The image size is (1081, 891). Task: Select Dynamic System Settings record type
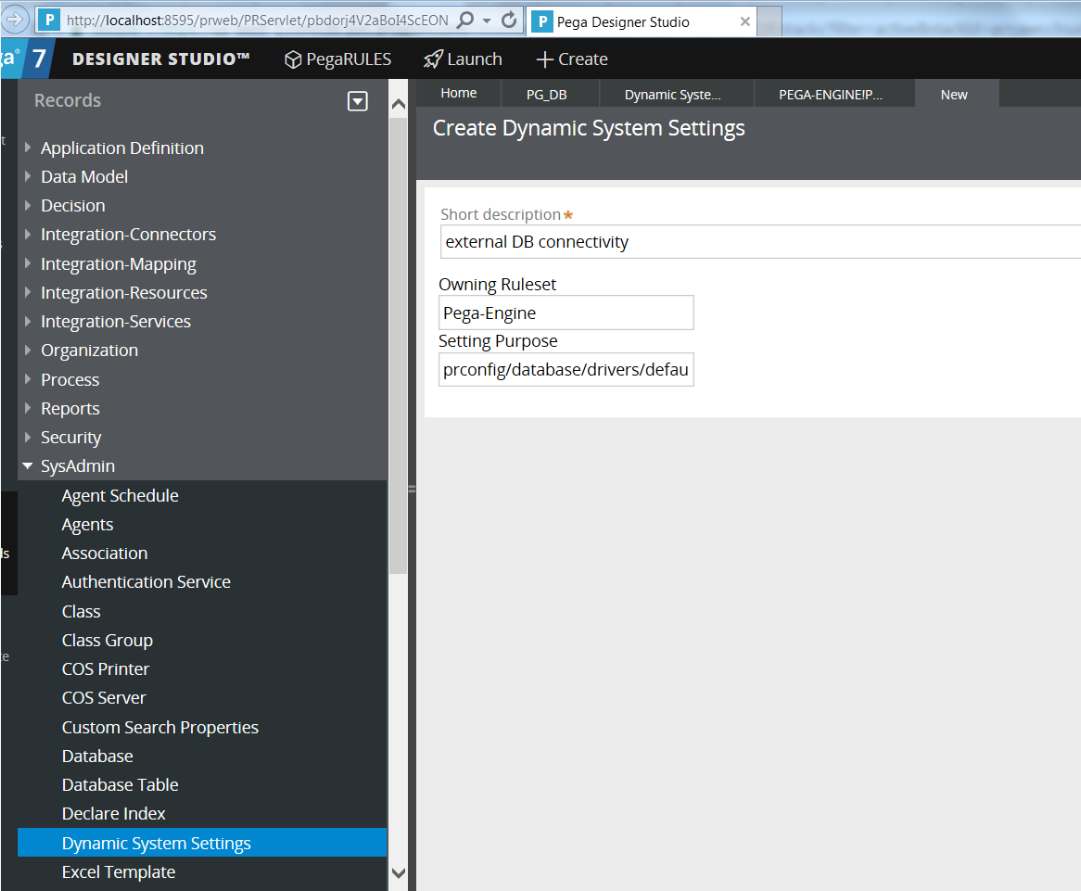(202, 843)
